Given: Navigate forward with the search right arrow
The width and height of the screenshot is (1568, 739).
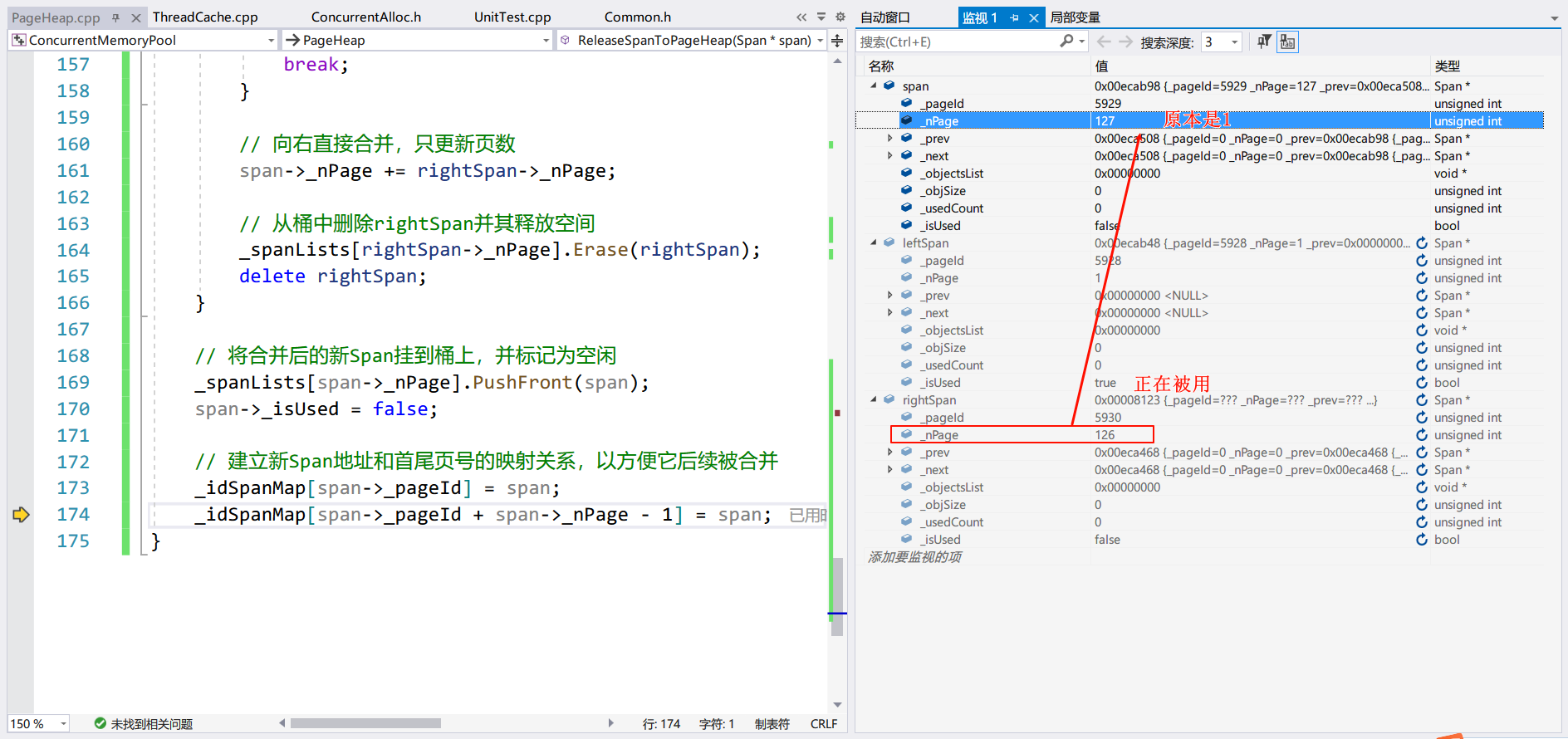Looking at the screenshot, I should (x=1125, y=42).
